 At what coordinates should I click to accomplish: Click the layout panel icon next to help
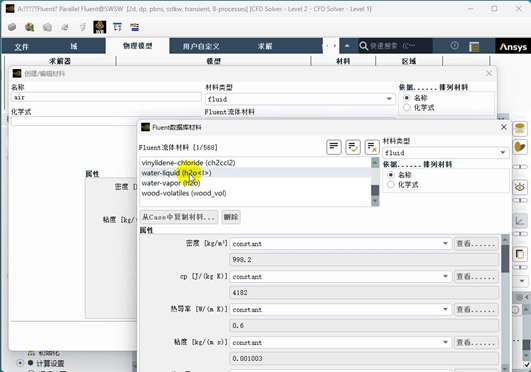(x=474, y=46)
